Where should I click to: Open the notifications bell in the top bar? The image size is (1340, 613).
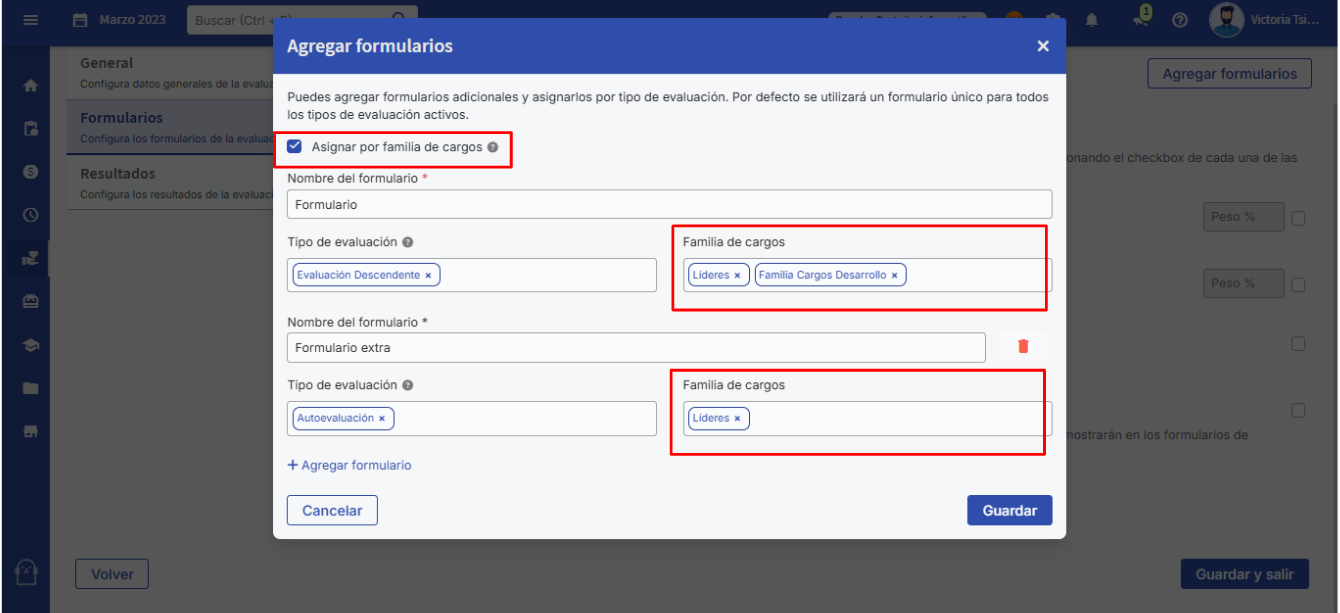tap(1092, 21)
